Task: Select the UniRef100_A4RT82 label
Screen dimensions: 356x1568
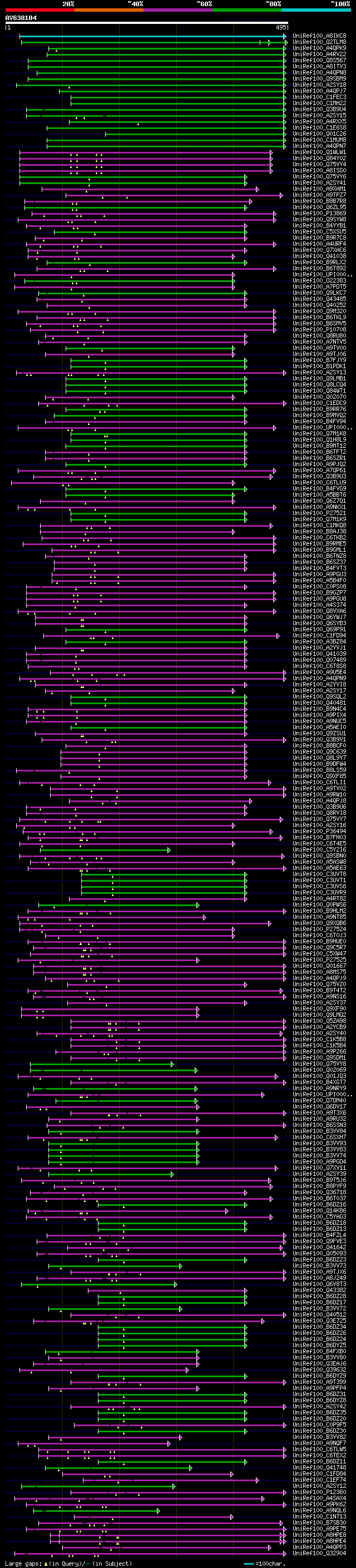Action: pyautogui.click(x=319, y=898)
